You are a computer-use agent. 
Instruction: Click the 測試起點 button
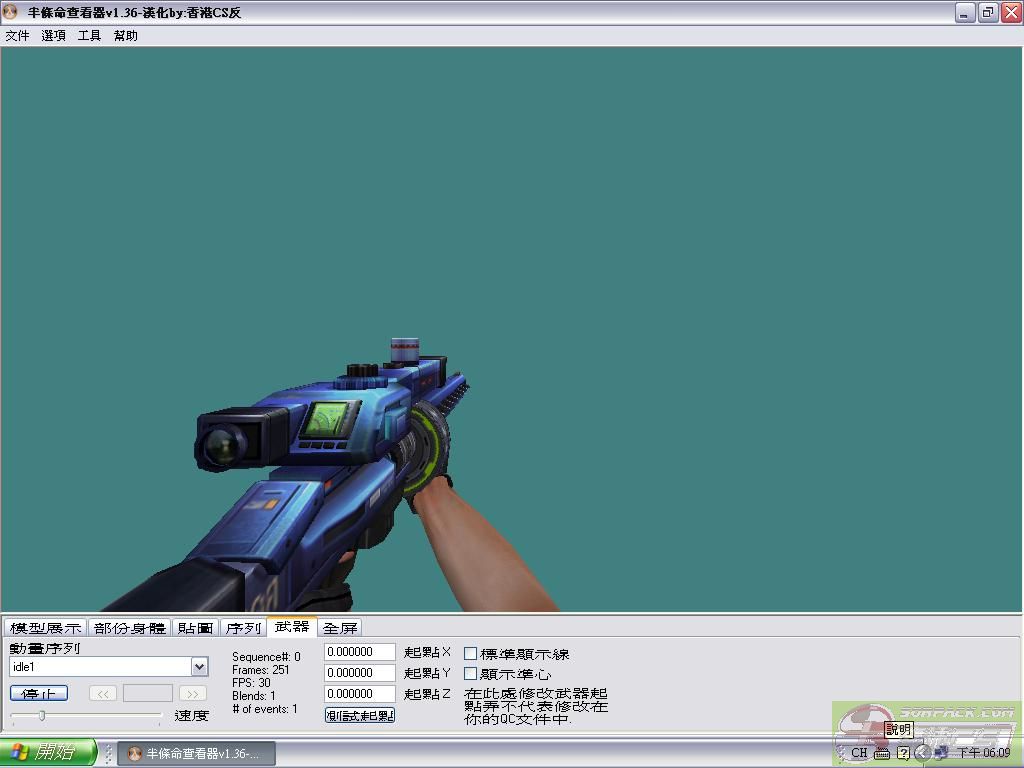coord(360,715)
